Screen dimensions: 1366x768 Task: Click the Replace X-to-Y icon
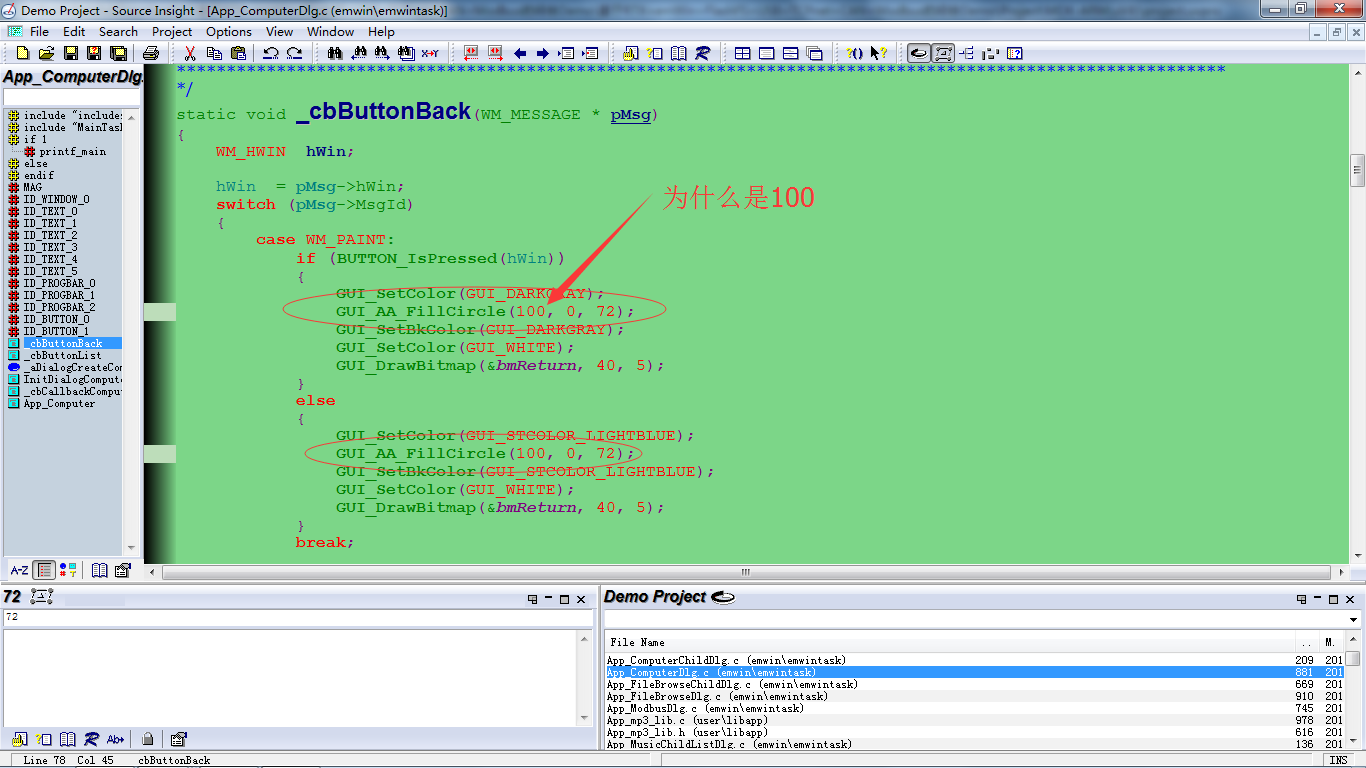(x=430, y=53)
